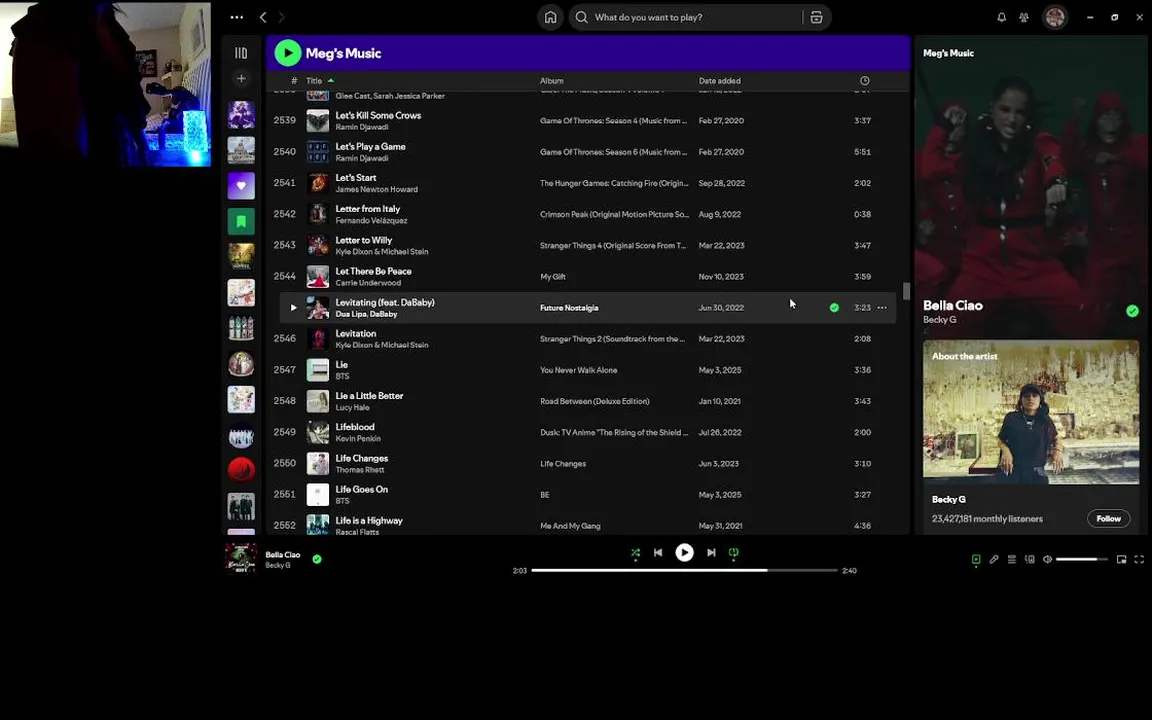This screenshot has width=1152, height=720.
Task: Click the plus icon to create playlist
Action: pyautogui.click(x=241, y=78)
